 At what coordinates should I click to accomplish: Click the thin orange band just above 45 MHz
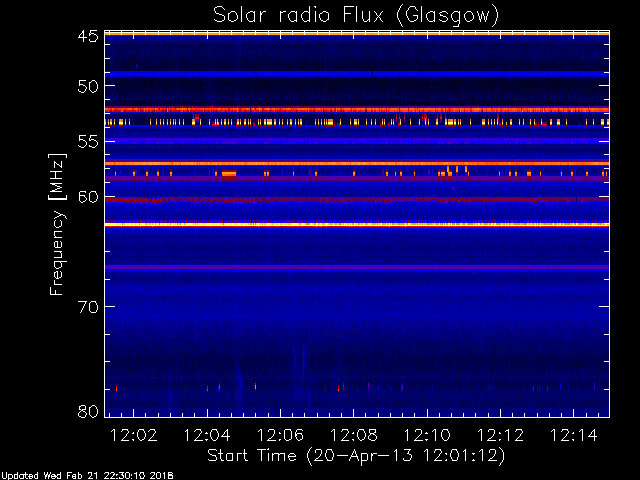(357, 34)
